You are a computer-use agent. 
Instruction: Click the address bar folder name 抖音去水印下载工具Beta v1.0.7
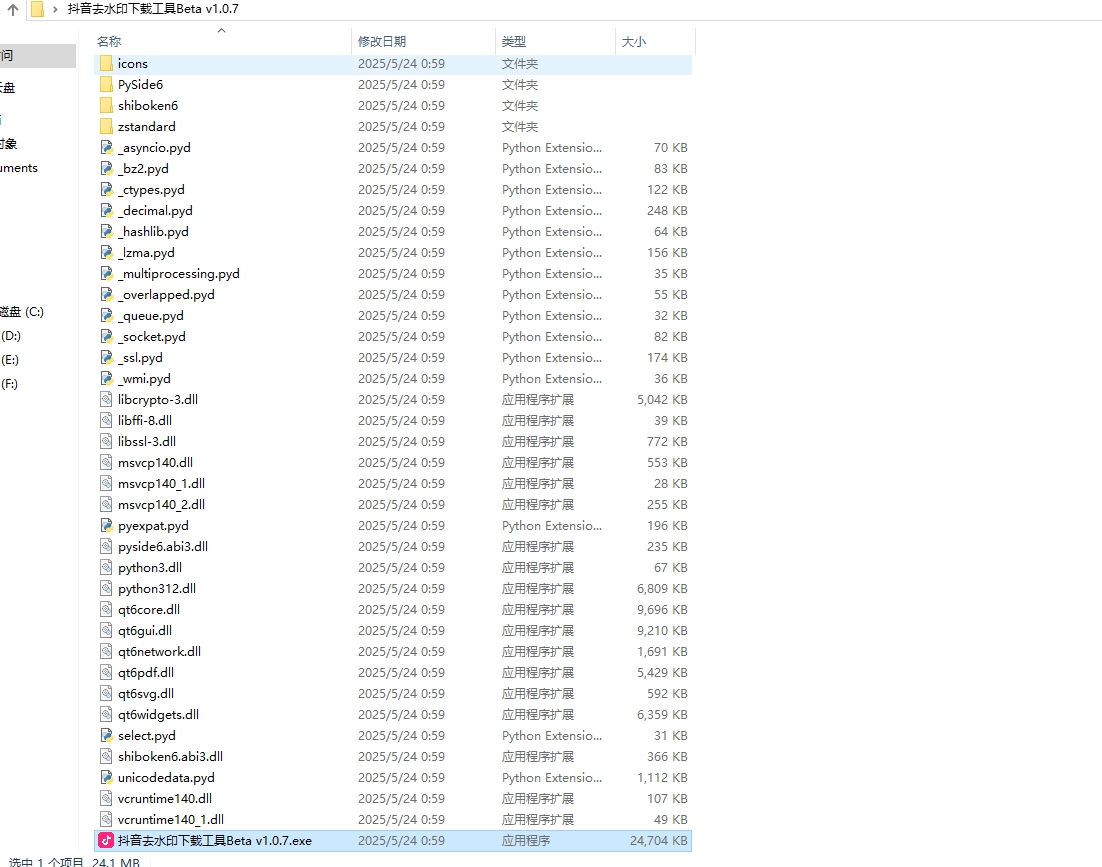pyautogui.click(x=153, y=9)
